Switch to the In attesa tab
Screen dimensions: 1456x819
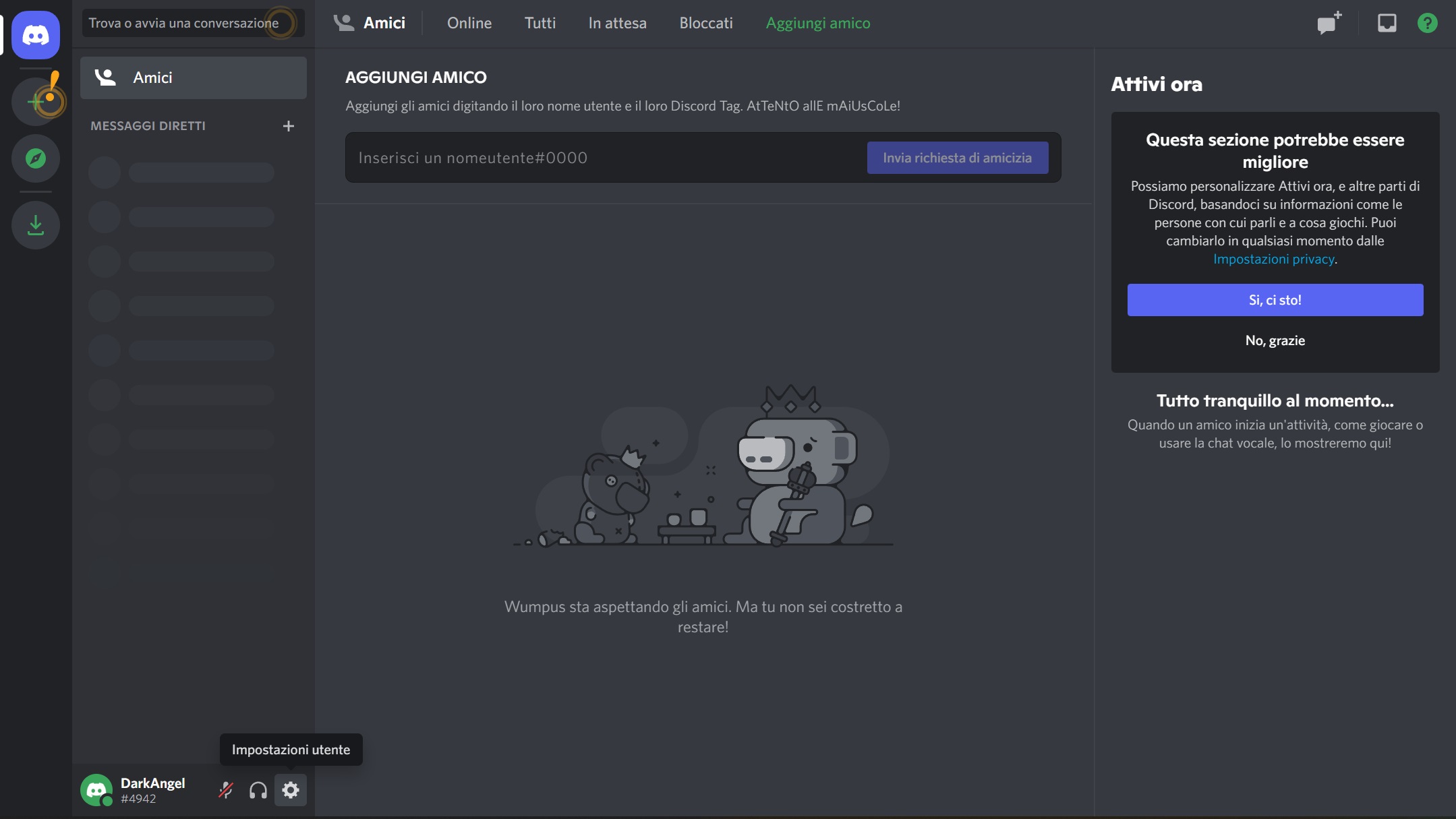[617, 23]
